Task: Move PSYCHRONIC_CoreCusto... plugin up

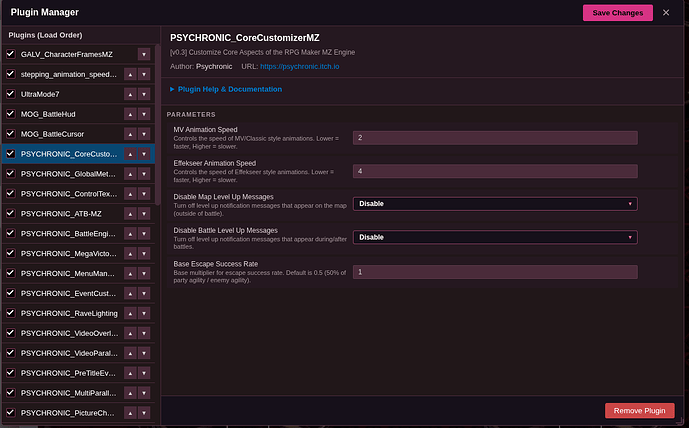Action: pyautogui.click(x=130, y=154)
